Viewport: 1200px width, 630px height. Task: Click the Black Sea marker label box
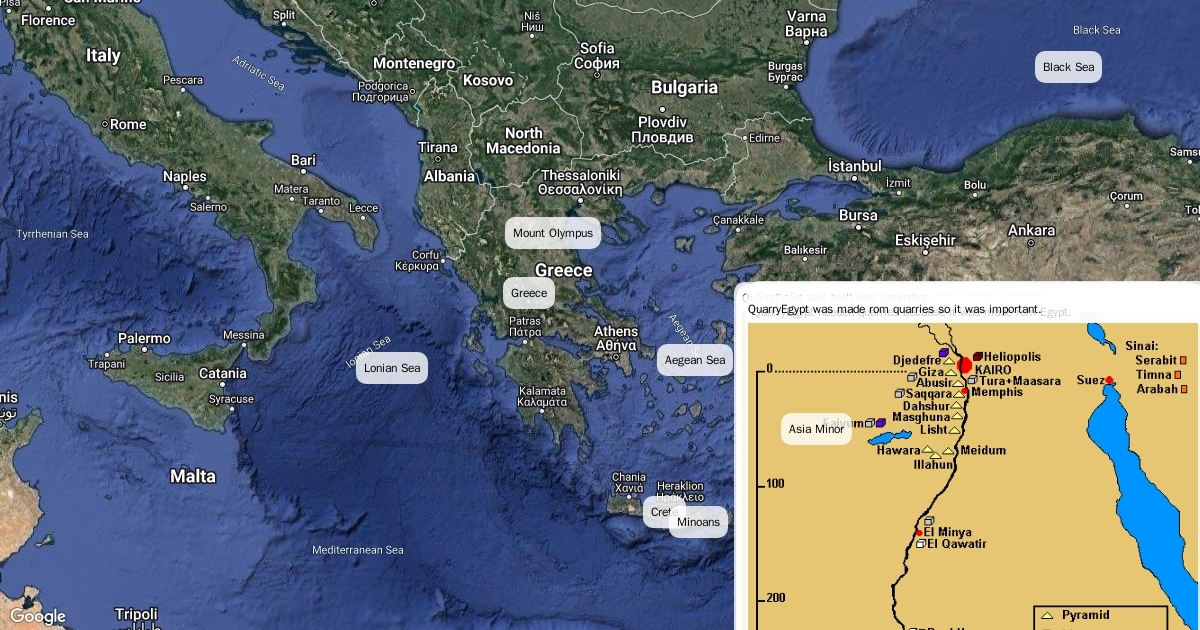[1069, 67]
